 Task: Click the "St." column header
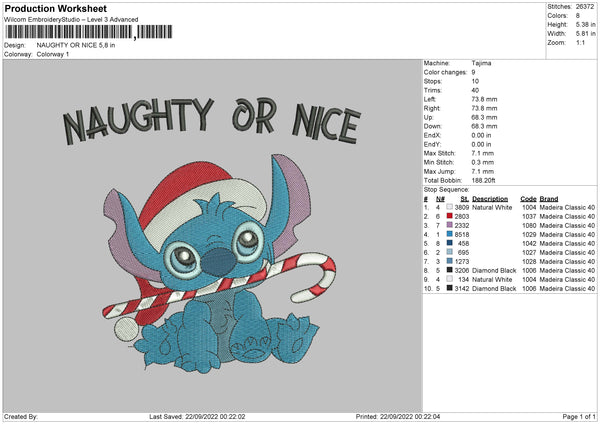(464, 199)
